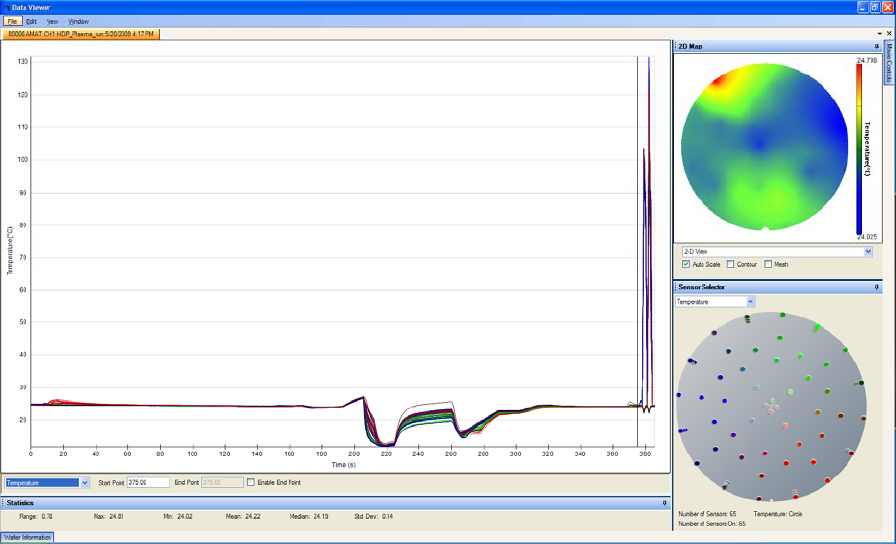
Task: Open Sensor Selector Temperature dropdown
Action: pos(750,301)
